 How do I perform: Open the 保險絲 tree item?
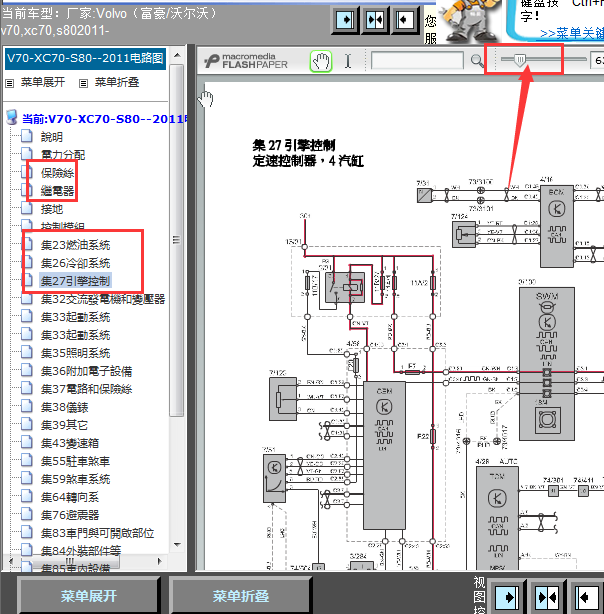click(57, 173)
